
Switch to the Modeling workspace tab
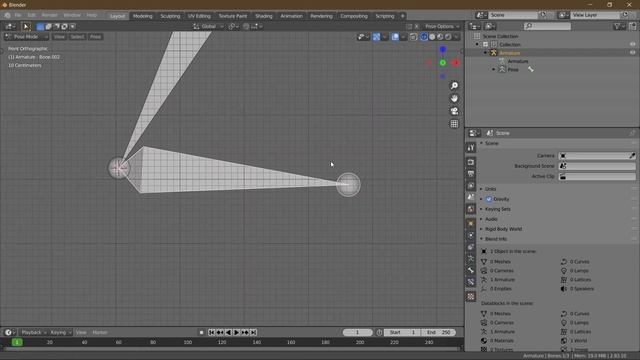point(142,16)
